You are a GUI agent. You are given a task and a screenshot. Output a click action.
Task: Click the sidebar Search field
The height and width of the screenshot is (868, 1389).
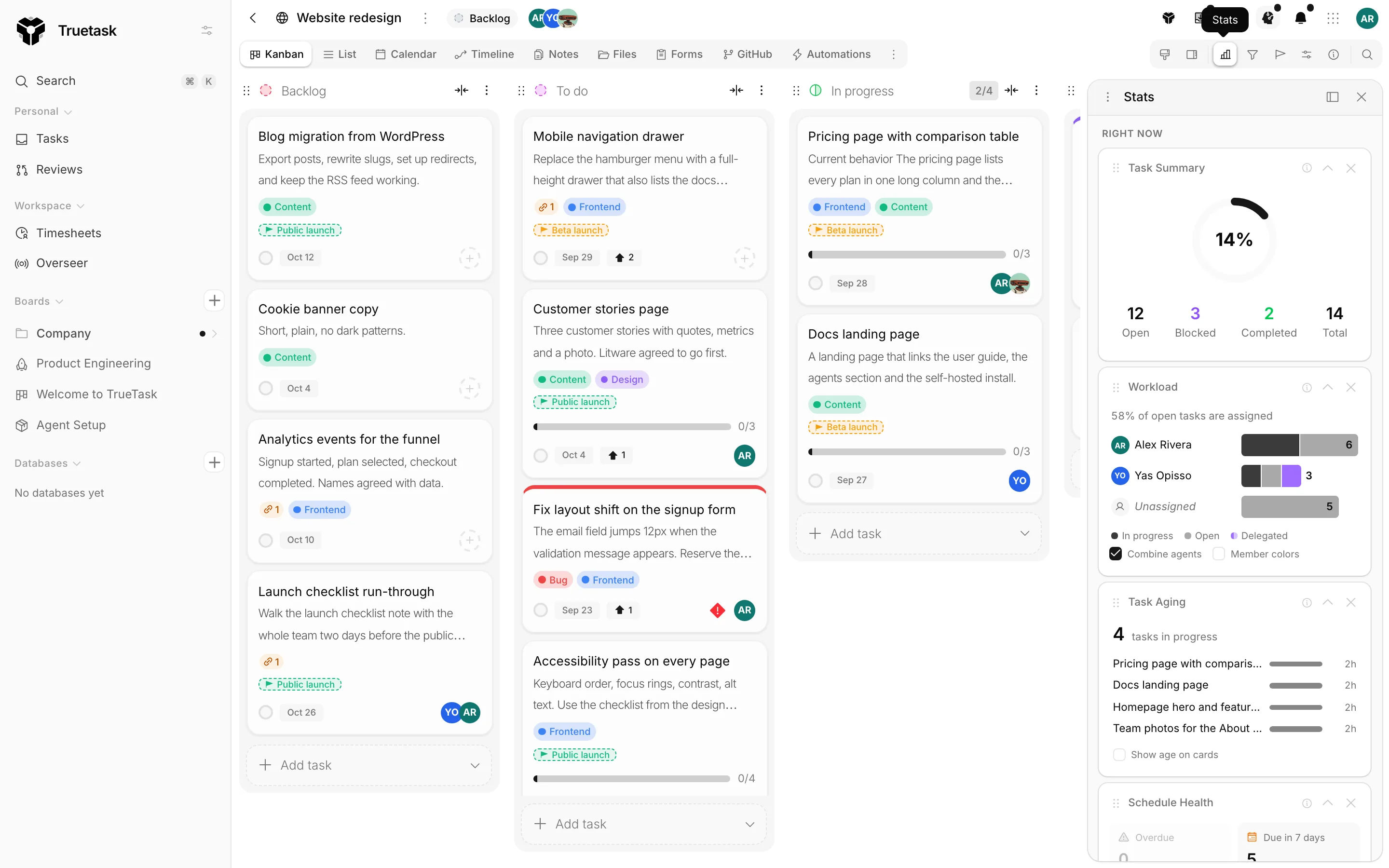pyautogui.click(x=115, y=81)
